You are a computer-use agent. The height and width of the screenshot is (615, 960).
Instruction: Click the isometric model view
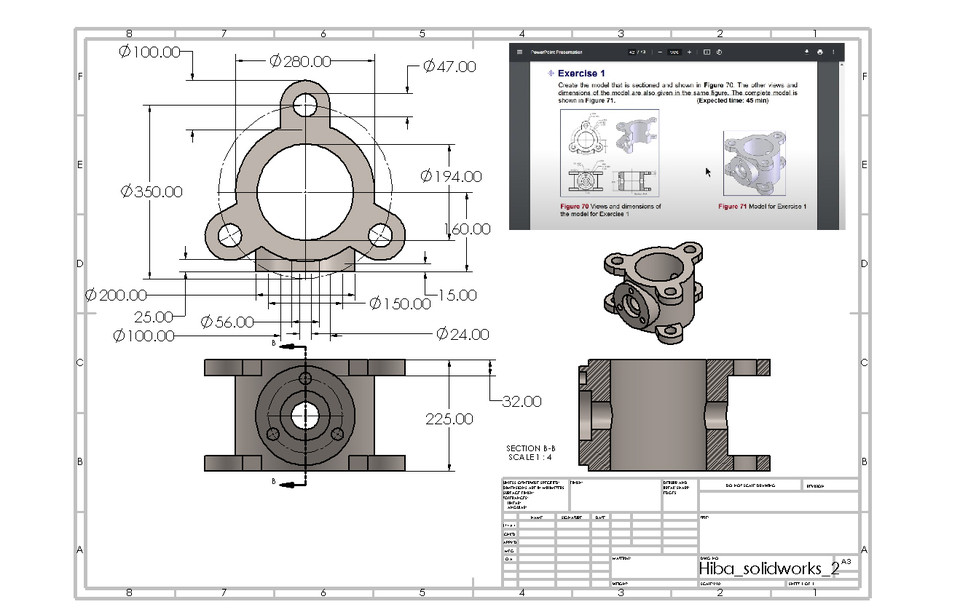(x=651, y=283)
